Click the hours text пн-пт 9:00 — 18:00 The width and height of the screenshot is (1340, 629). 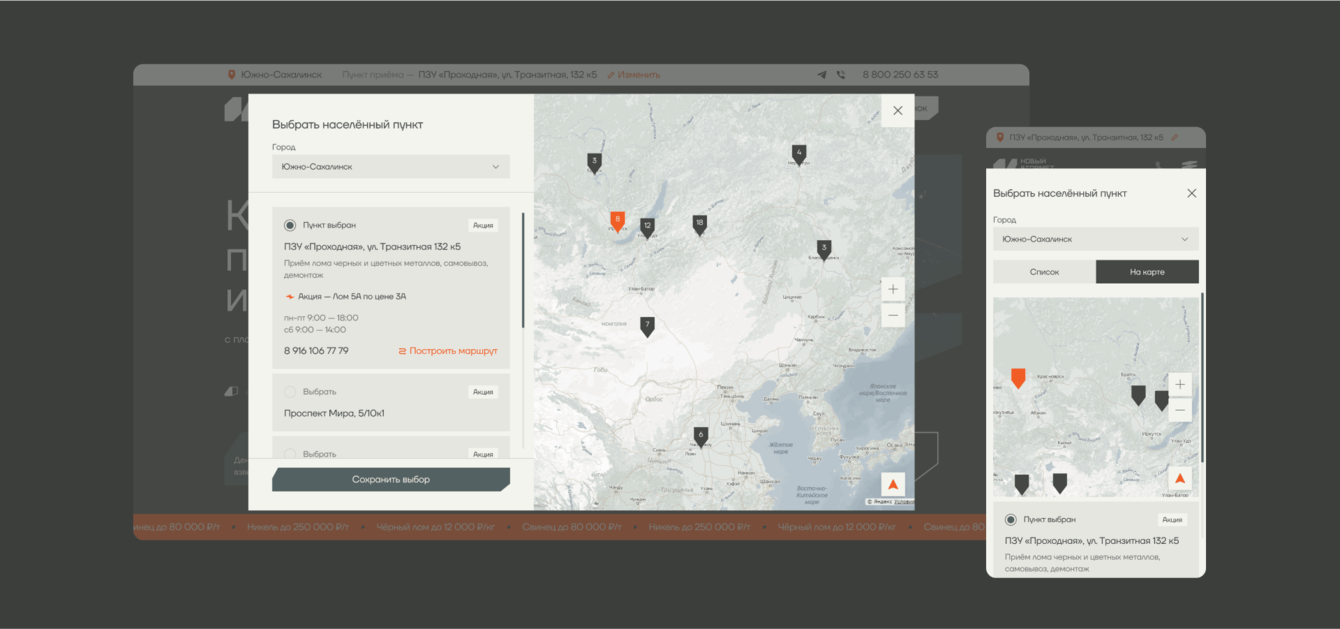(x=321, y=318)
